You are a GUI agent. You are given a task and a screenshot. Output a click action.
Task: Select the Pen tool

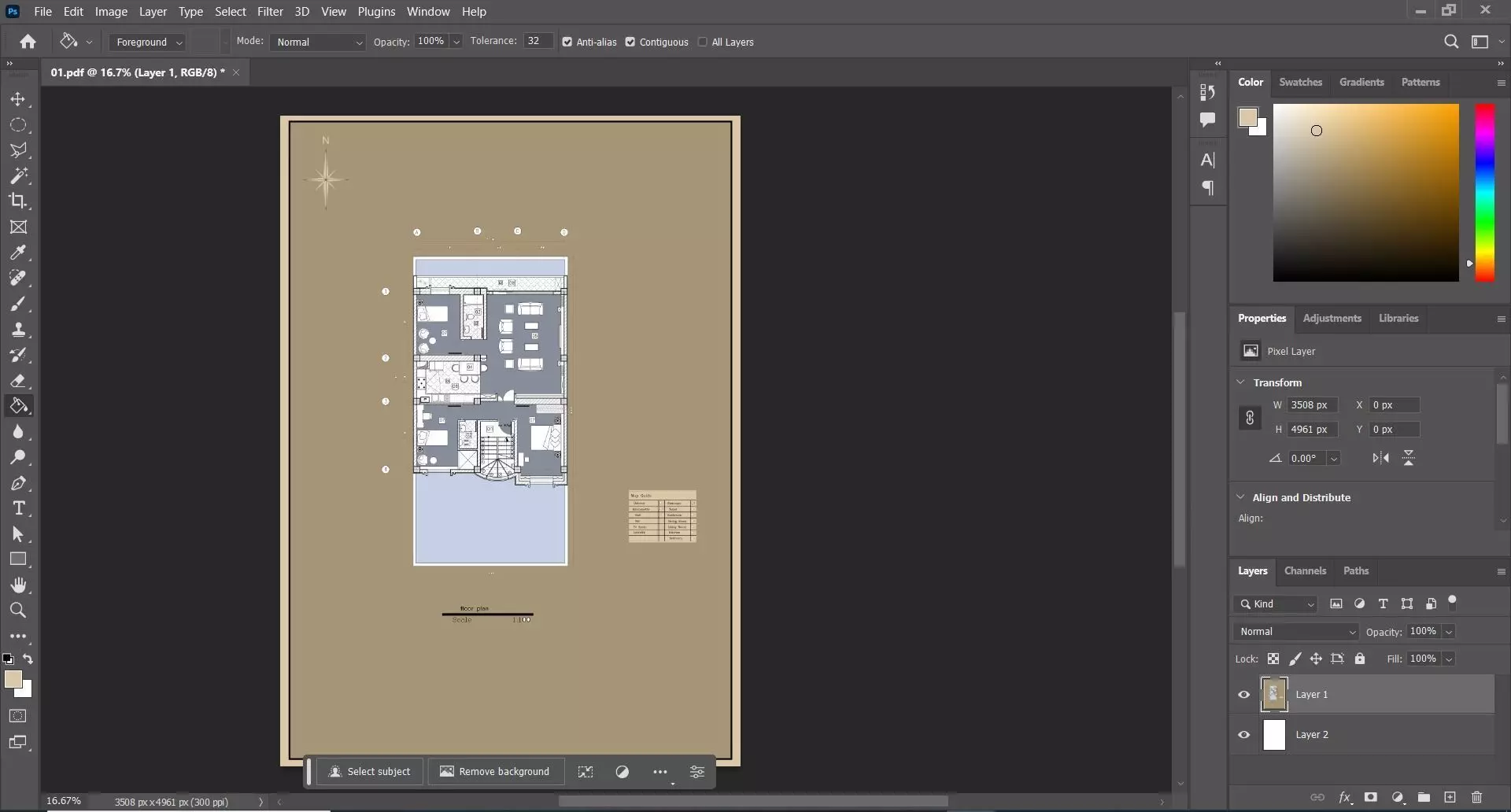tap(18, 483)
